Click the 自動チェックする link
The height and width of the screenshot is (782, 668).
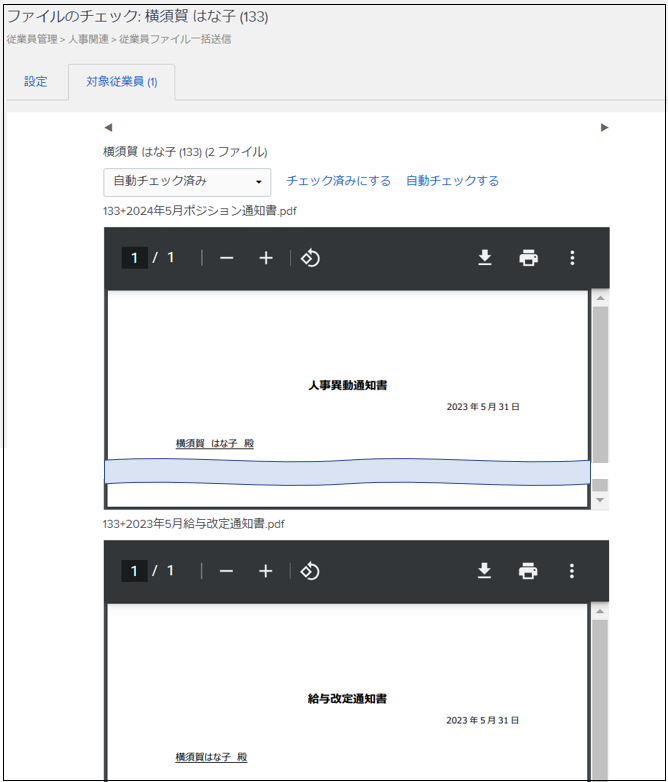[x=452, y=181]
